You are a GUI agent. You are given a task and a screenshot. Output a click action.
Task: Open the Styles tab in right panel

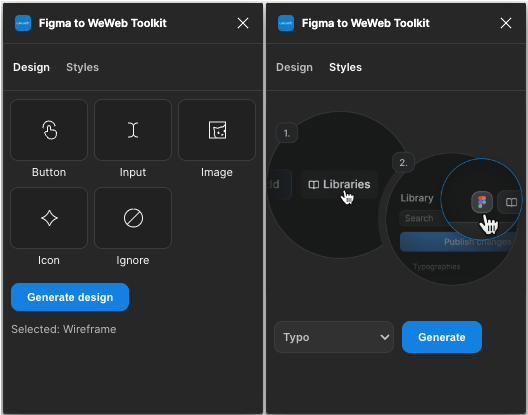pos(345,67)
